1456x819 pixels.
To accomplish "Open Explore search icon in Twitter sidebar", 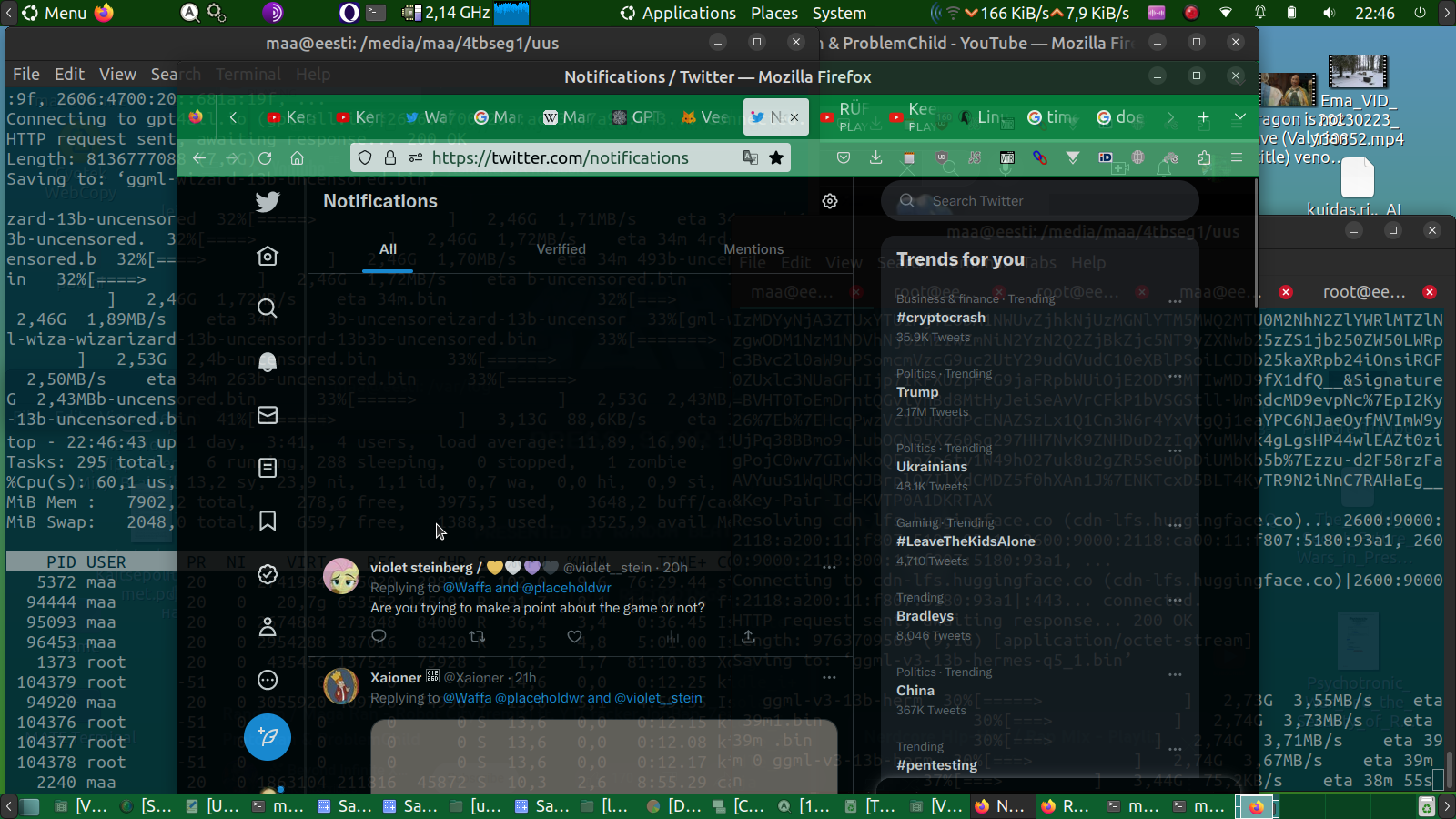I will [267, 308].
